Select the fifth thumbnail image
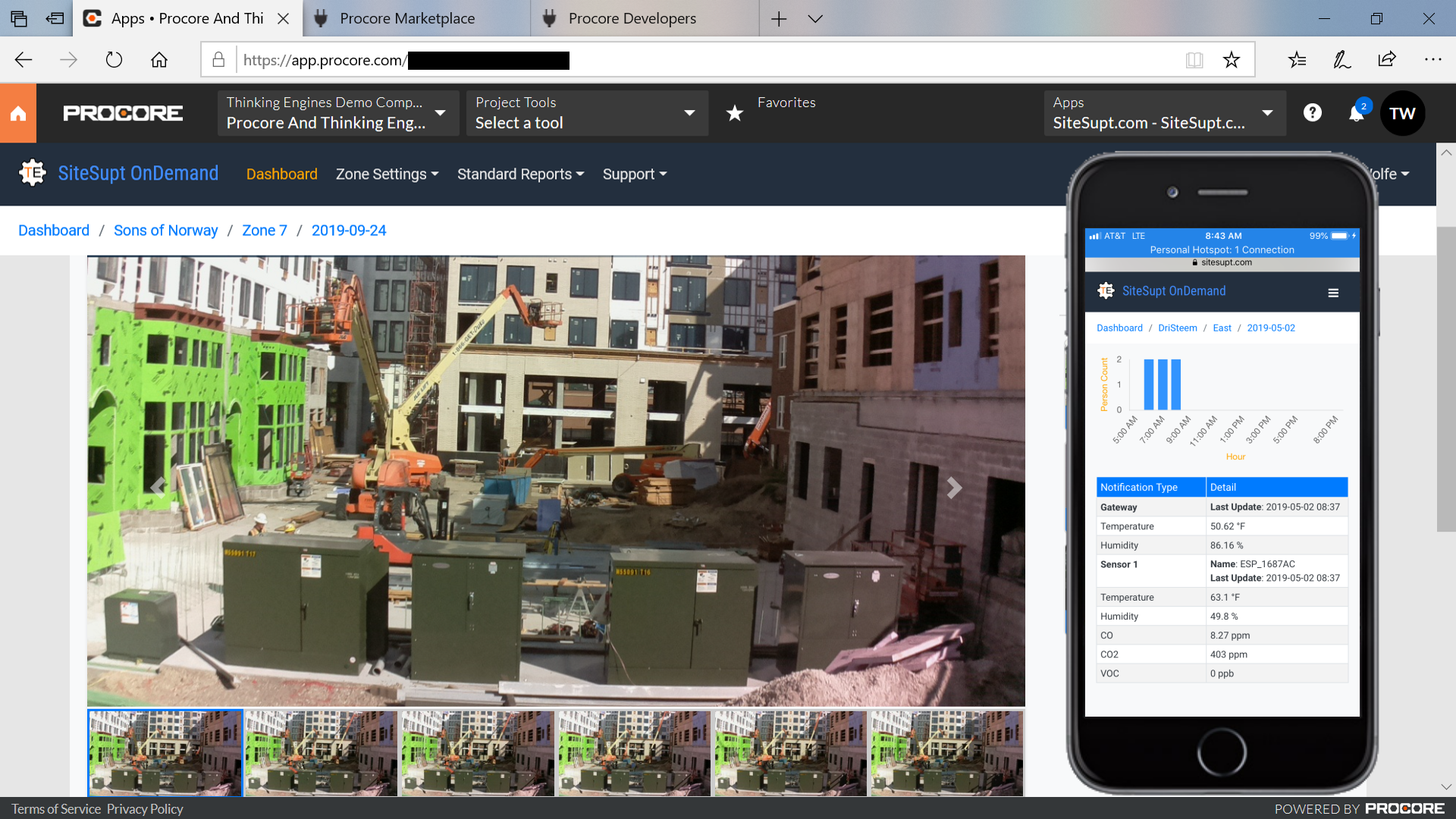1456x819 pixels. click(790, 753)
